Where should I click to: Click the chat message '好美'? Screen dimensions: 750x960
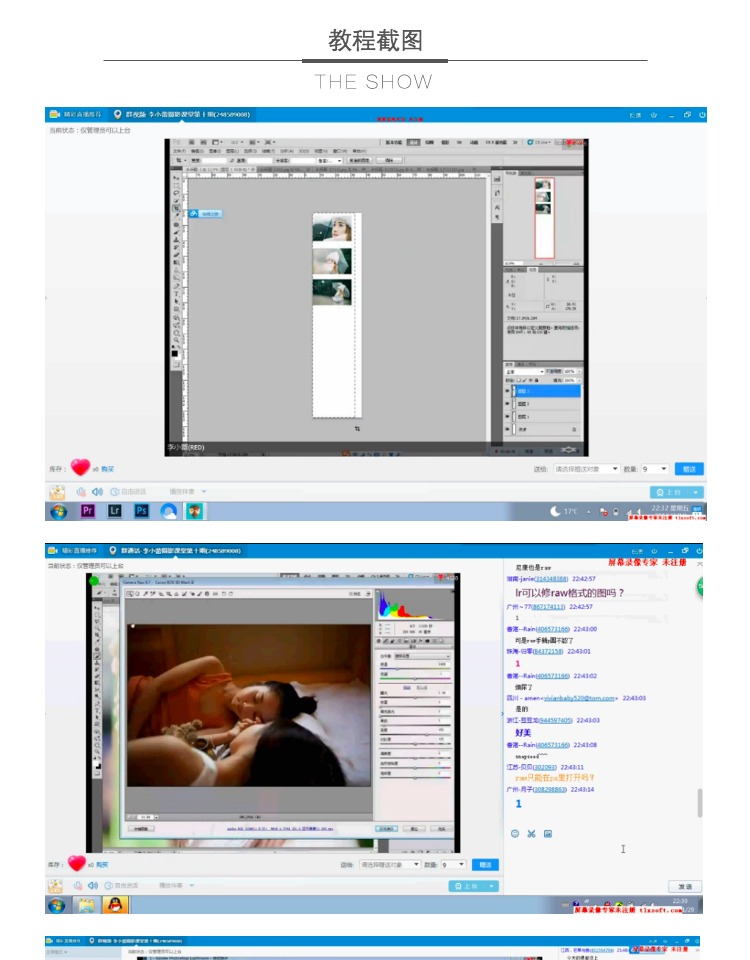pyautogui.click(x=523, y=732)
